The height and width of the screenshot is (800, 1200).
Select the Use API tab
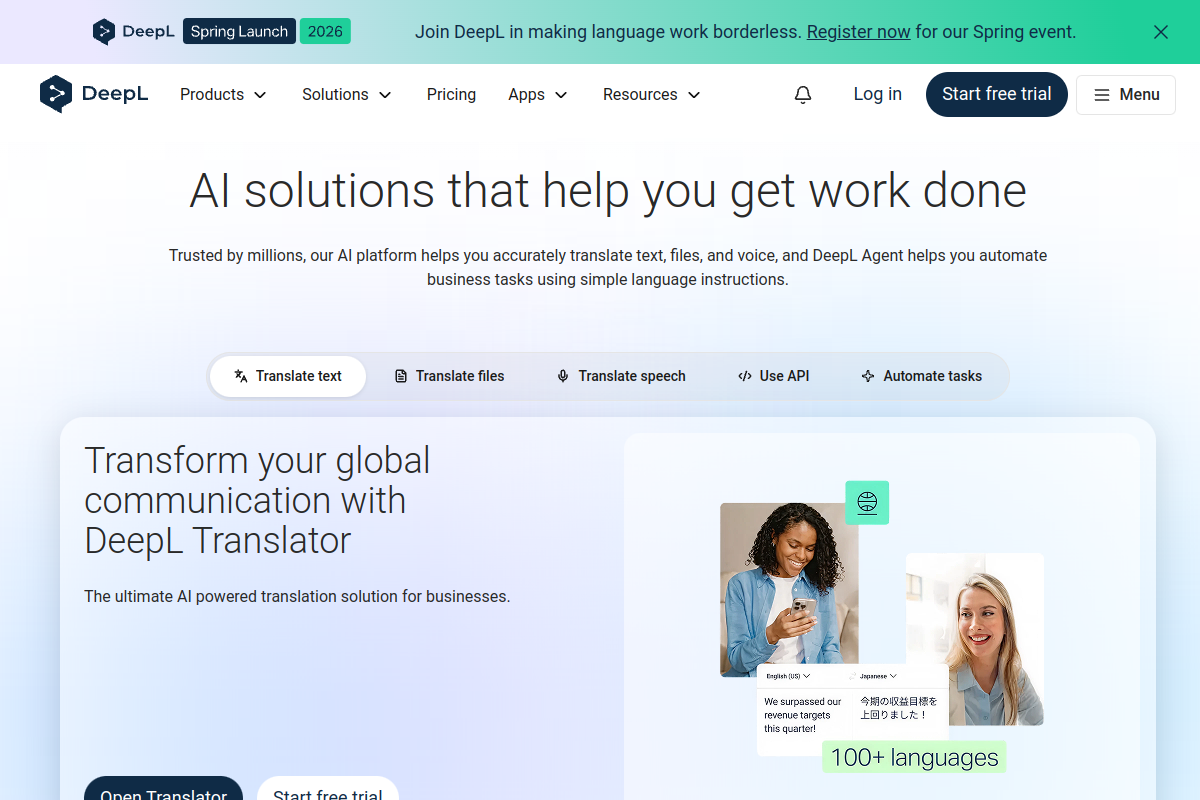(773, 376)
